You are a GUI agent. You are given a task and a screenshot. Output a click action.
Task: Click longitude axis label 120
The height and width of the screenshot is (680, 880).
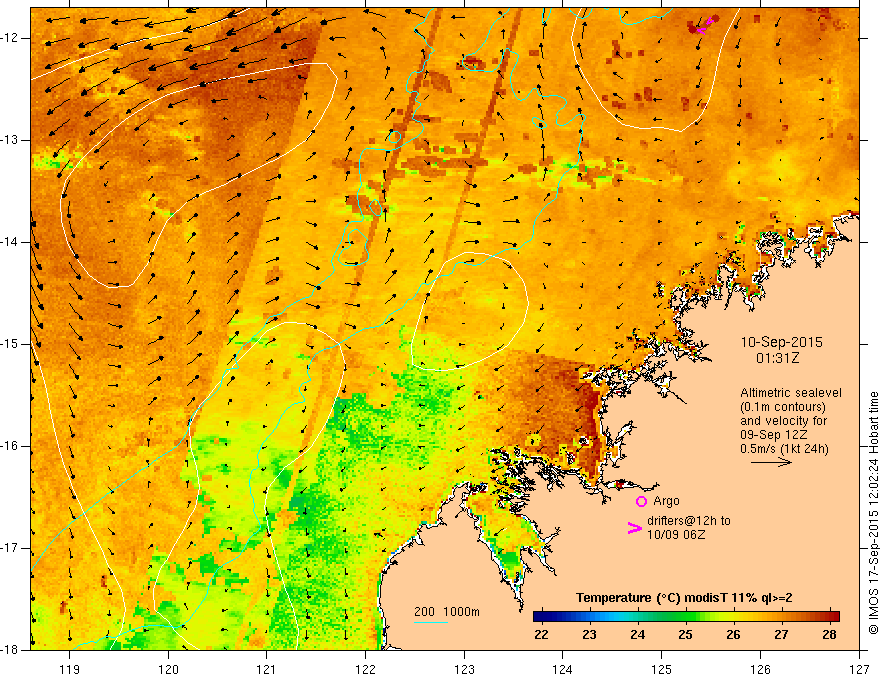(168, 669)
